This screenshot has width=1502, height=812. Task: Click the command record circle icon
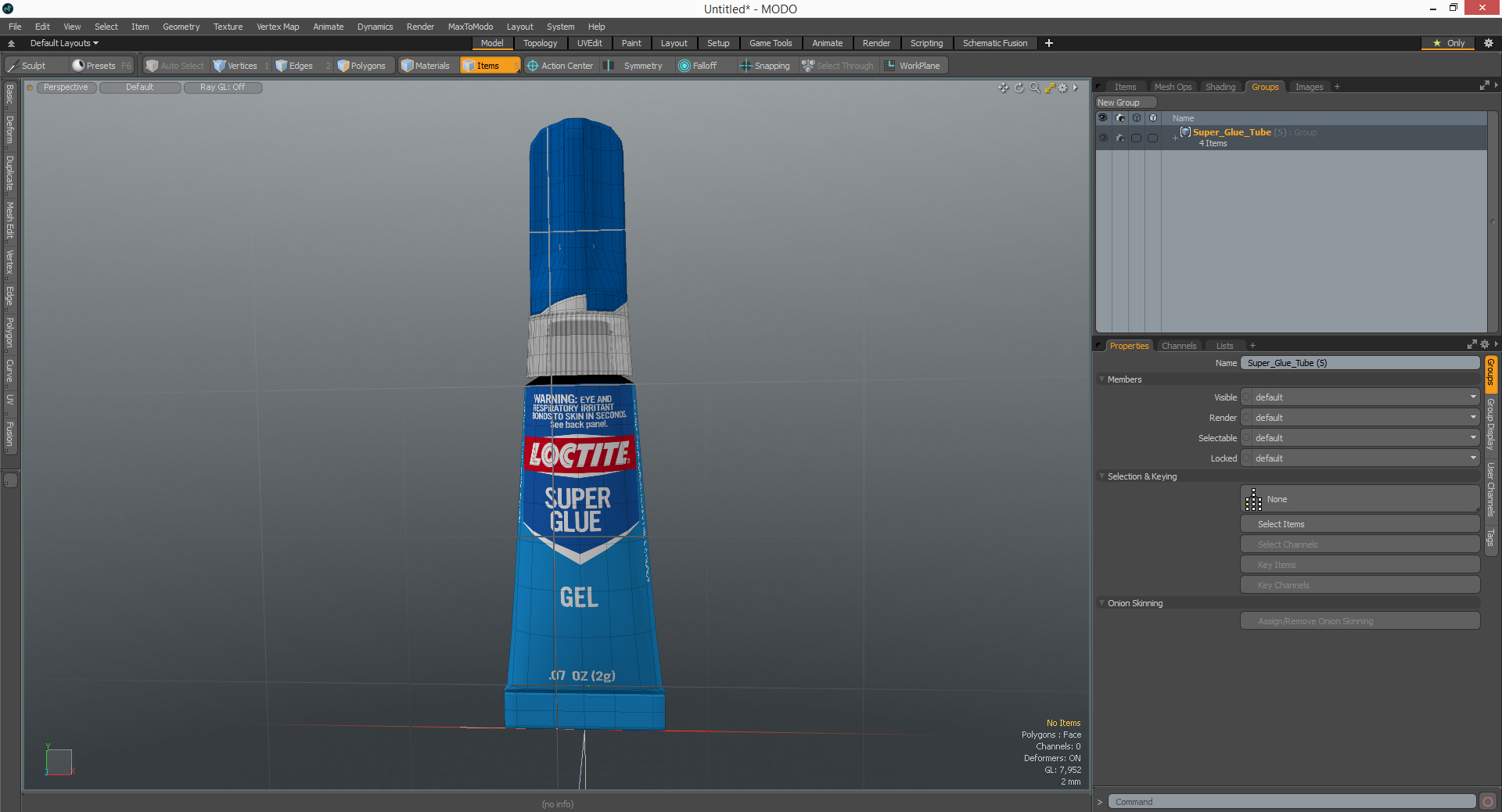click(1488, 802)
